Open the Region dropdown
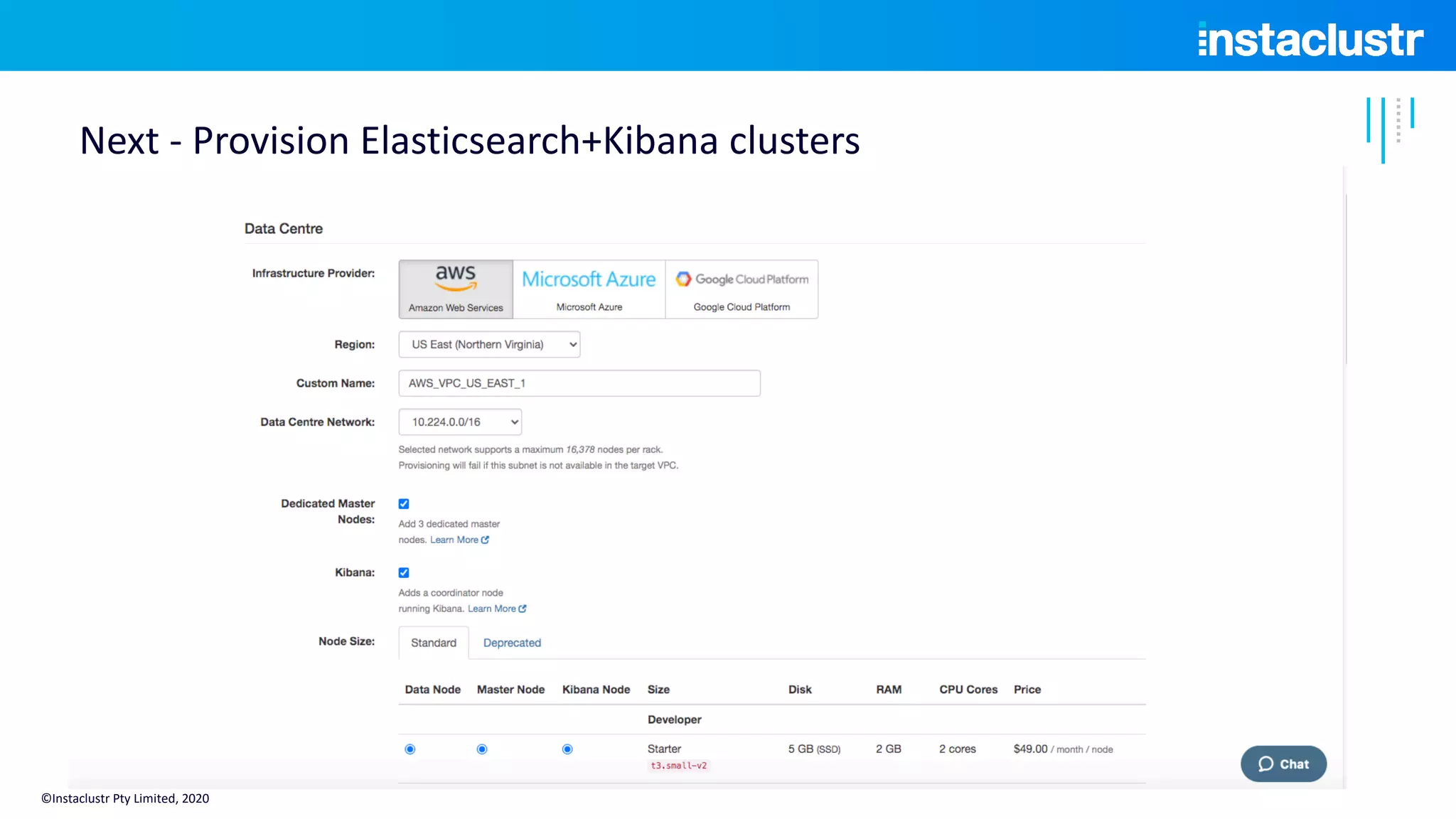This screenshot has width=1456, height=819. [489, 344]
